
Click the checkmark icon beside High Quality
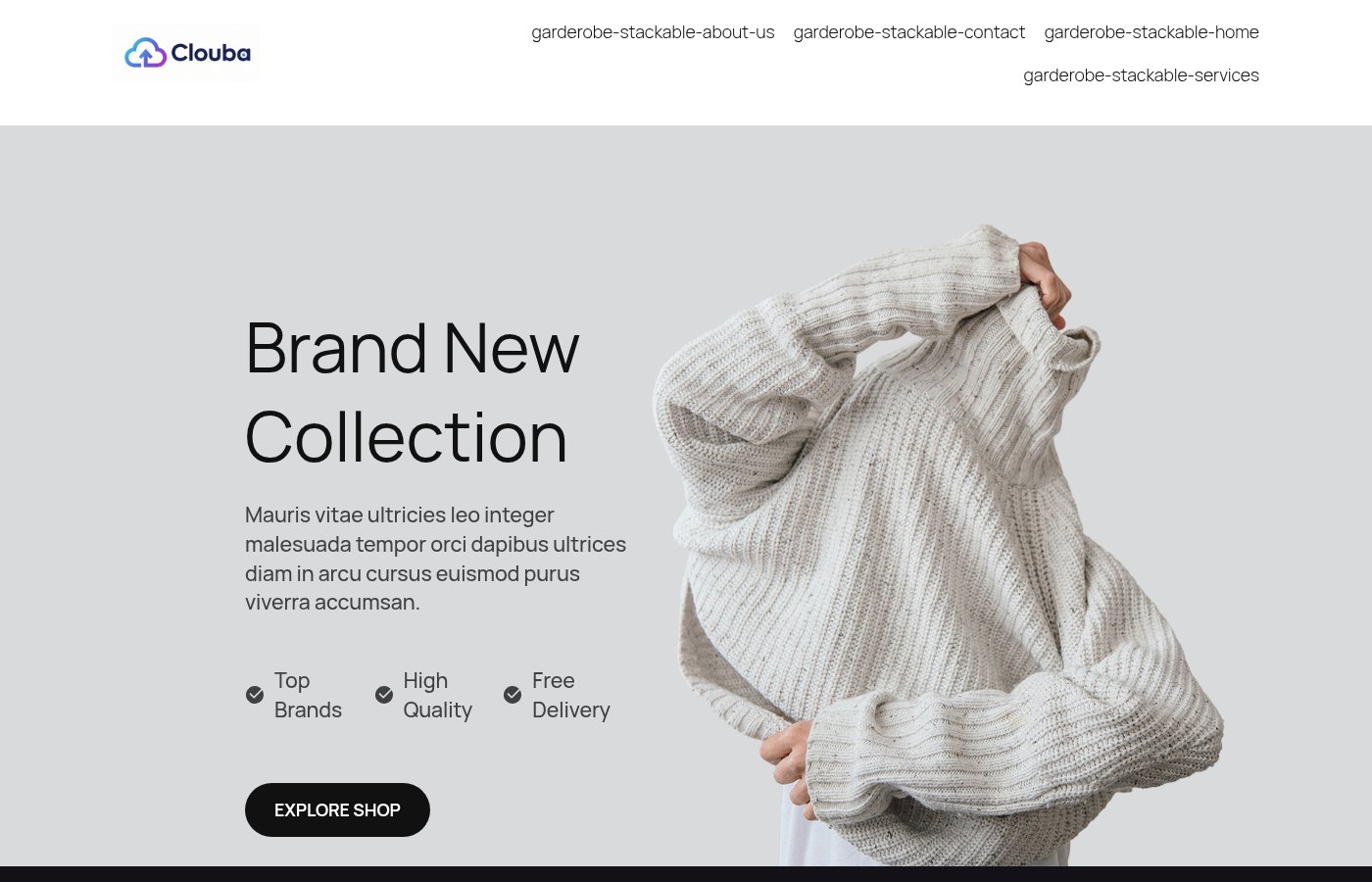(384, 695)
